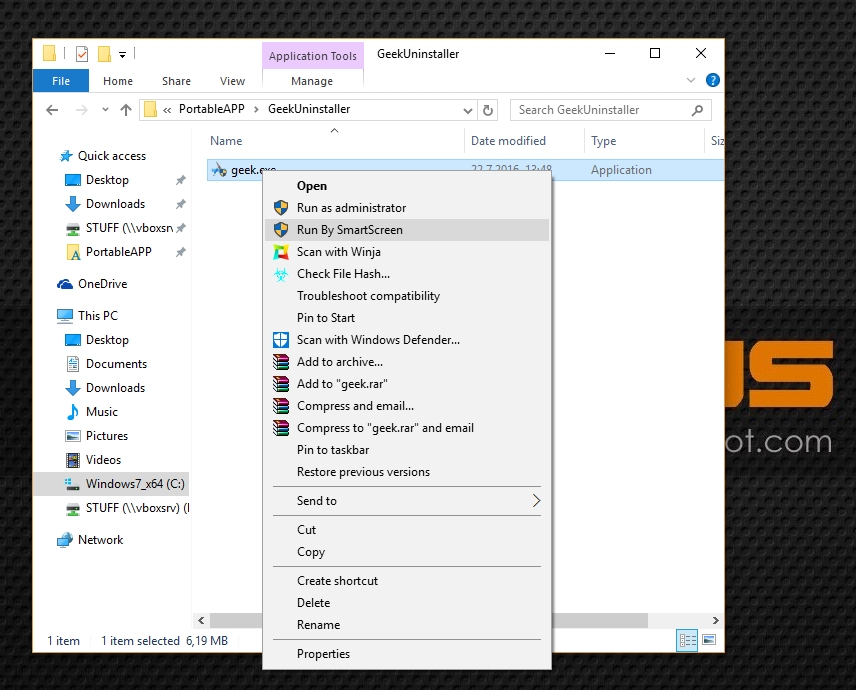Click the Scan with Winja icon
Screen dimensions: 856x690
click(x=281, y=252)
